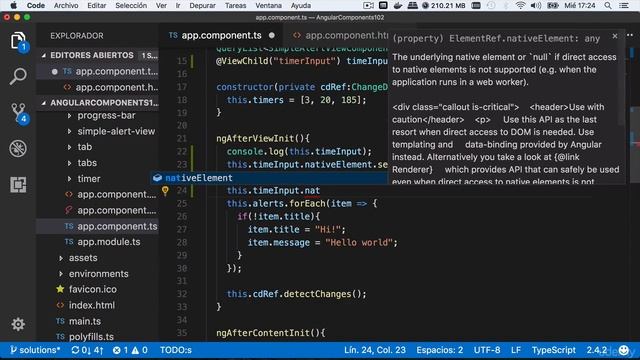Open the Editar menu
The image size is (640, 360).
[x=96, y=5]
